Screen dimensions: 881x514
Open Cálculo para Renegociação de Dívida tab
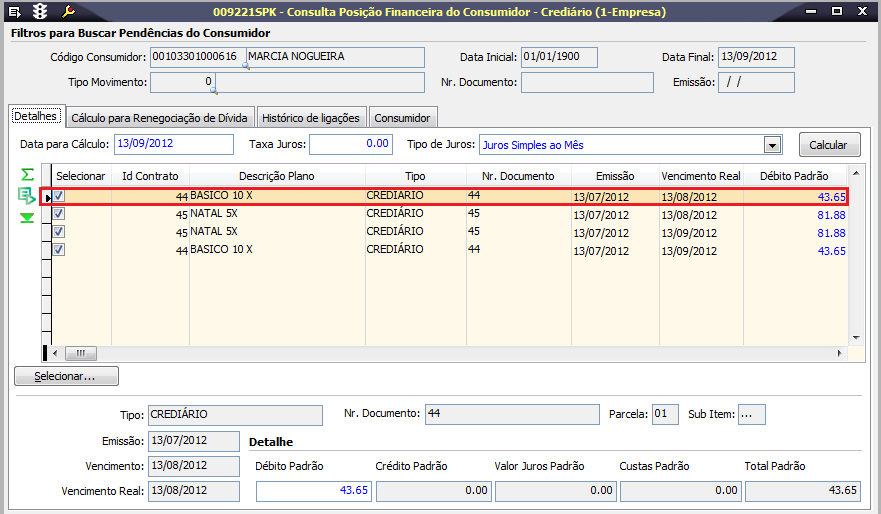(160, 118)
